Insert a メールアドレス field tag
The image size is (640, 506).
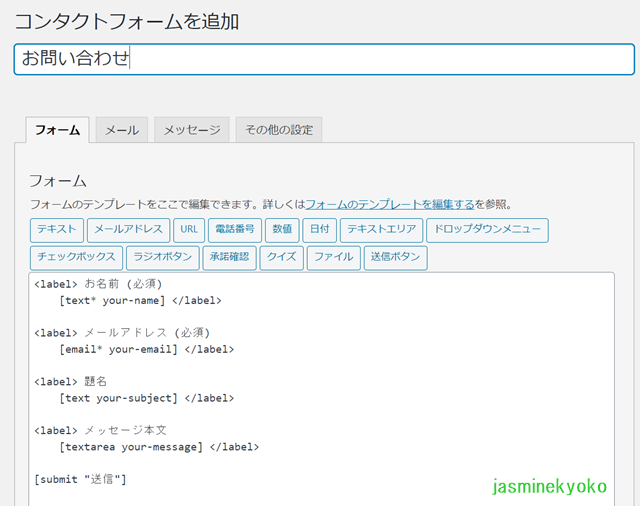pyautogui.click(x=129, y=230)
